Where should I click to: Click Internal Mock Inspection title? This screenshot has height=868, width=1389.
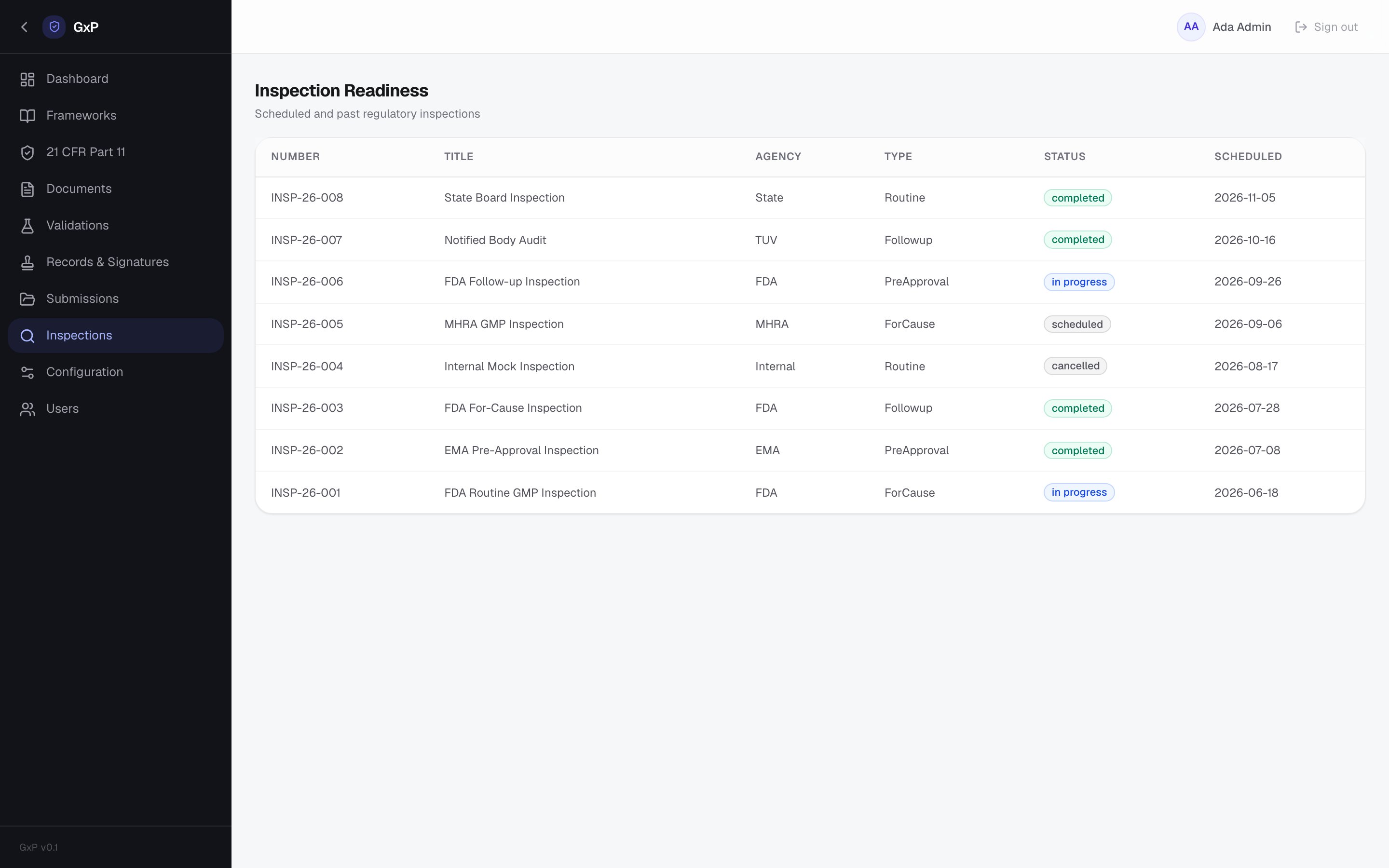coord(509,366)
